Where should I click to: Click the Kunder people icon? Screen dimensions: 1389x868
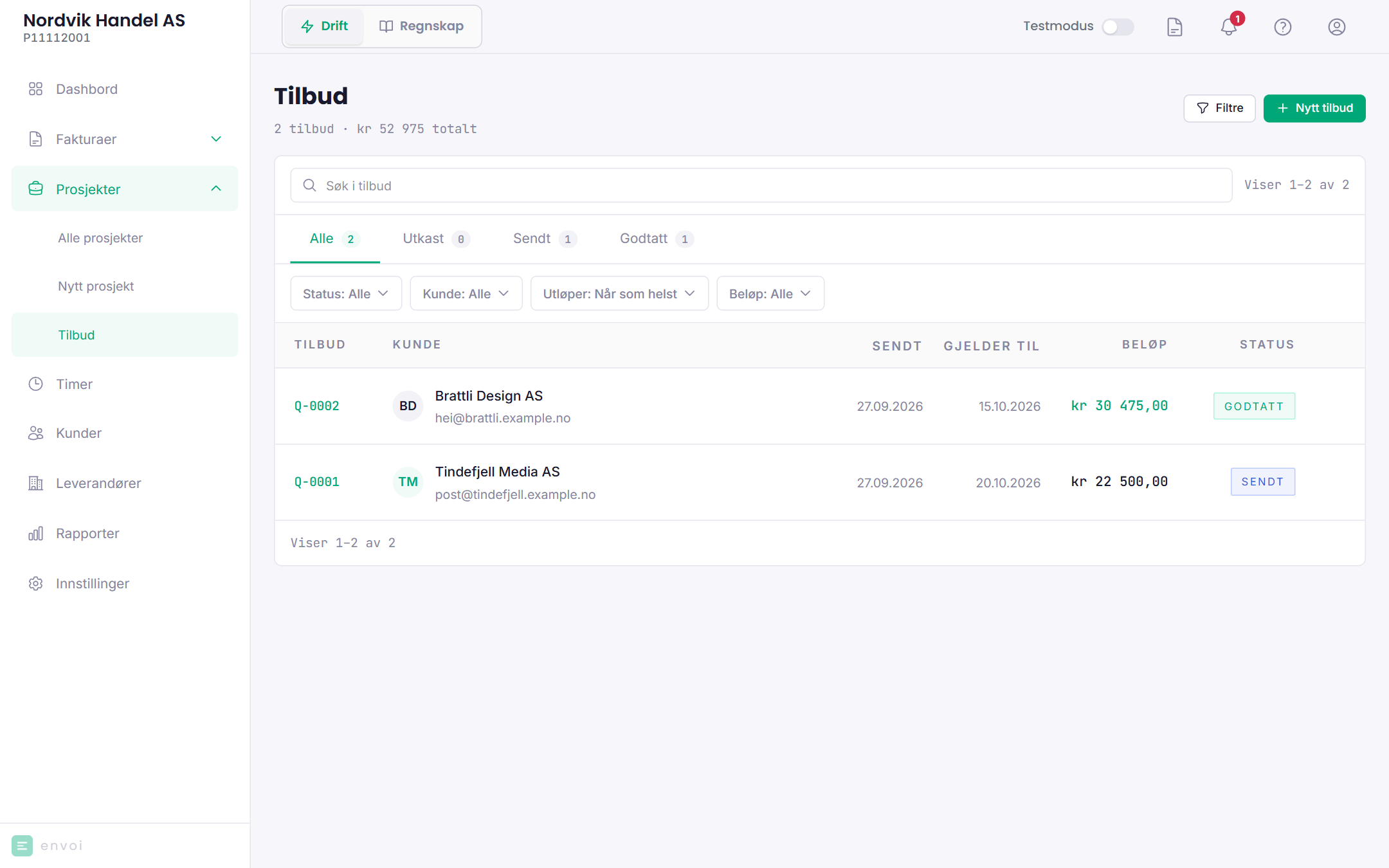(x=35, y=433)
